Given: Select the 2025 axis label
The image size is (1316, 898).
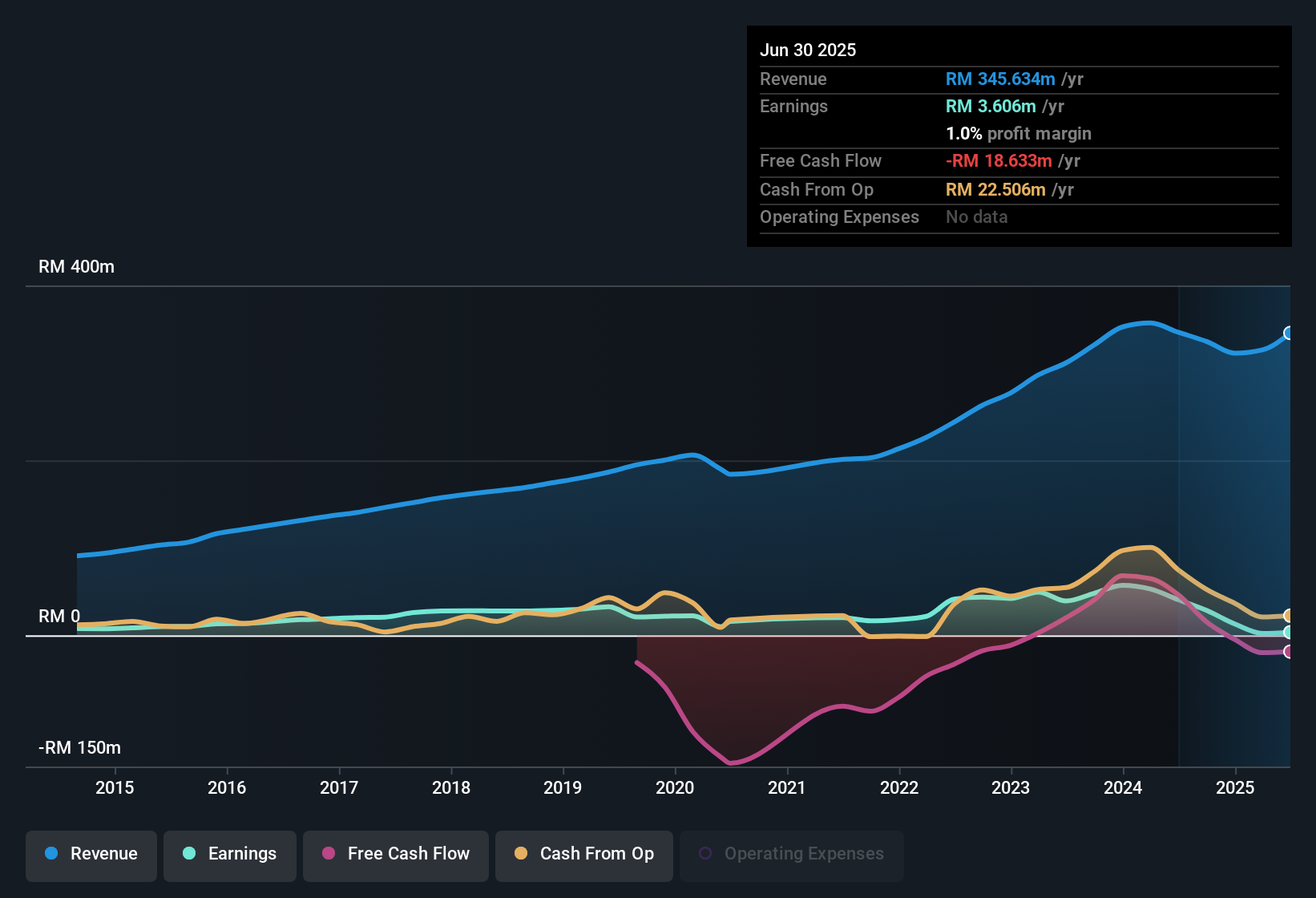Looking at the screenshot, I should [1237, 788].
